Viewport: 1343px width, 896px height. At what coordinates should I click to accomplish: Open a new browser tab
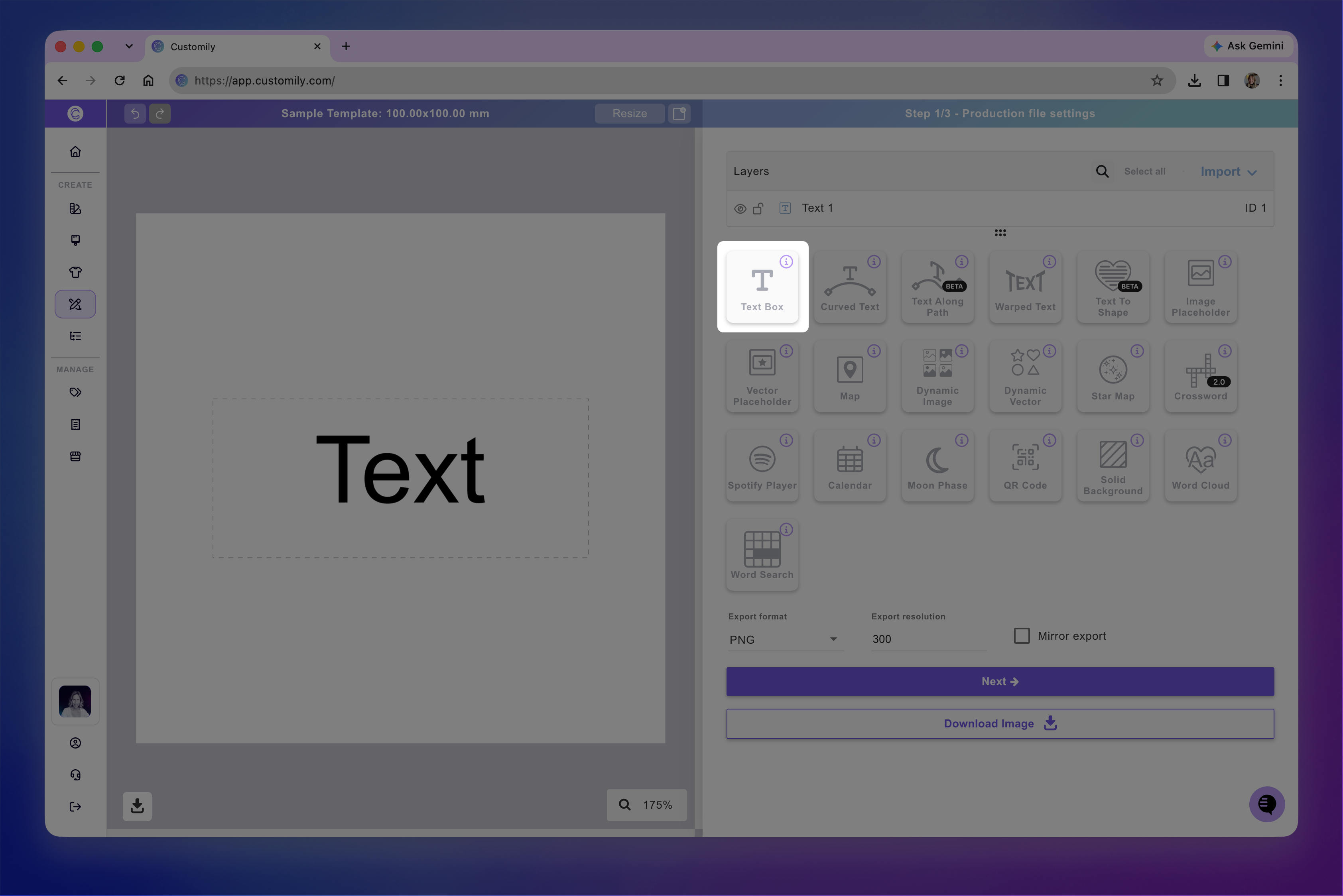[x=346, y=46]
